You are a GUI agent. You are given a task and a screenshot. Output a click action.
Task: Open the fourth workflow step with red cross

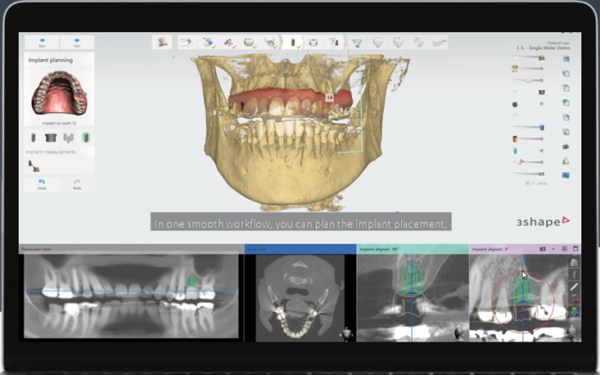(229, 42)
